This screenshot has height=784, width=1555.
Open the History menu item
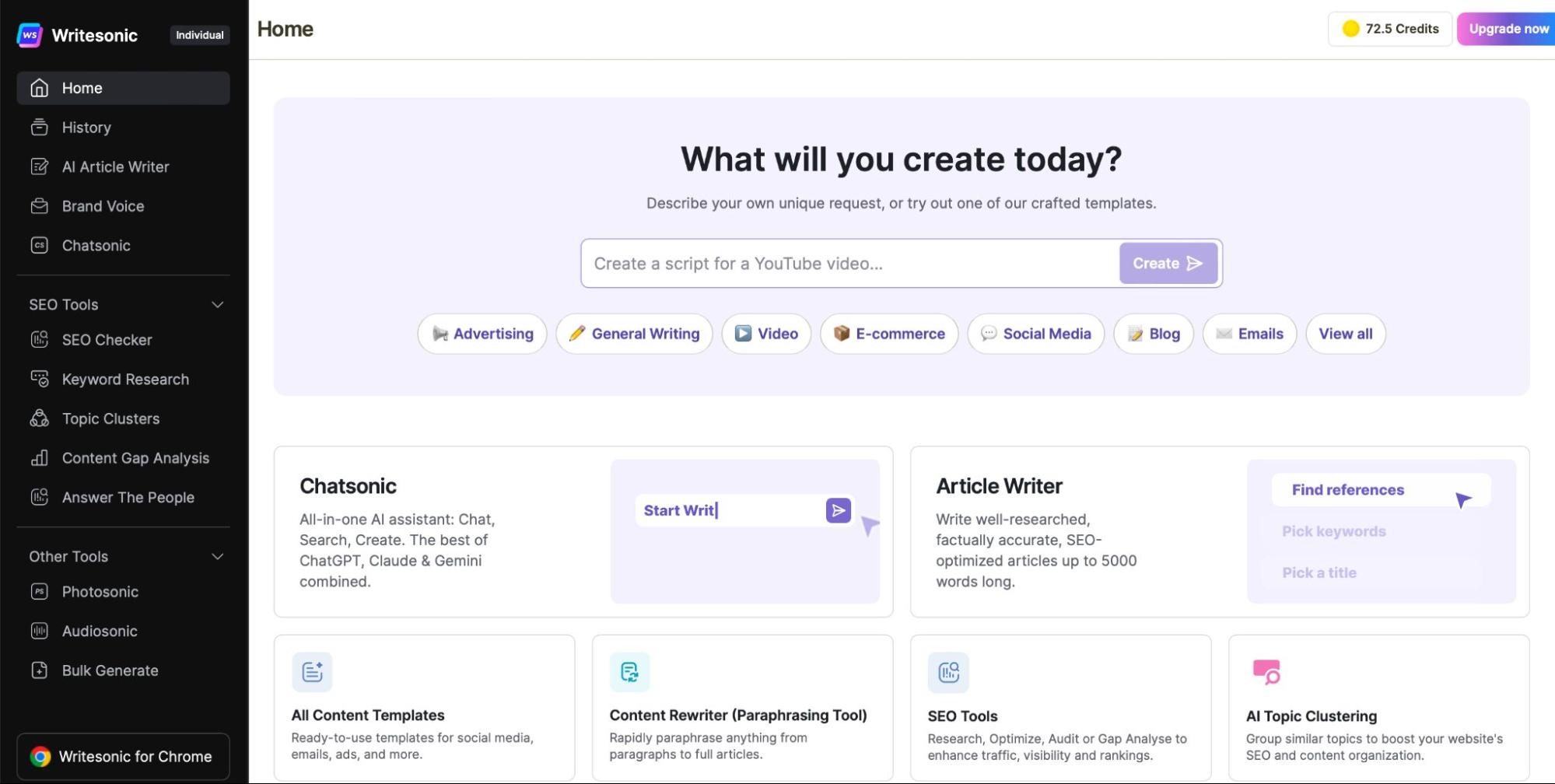[123, 128]
